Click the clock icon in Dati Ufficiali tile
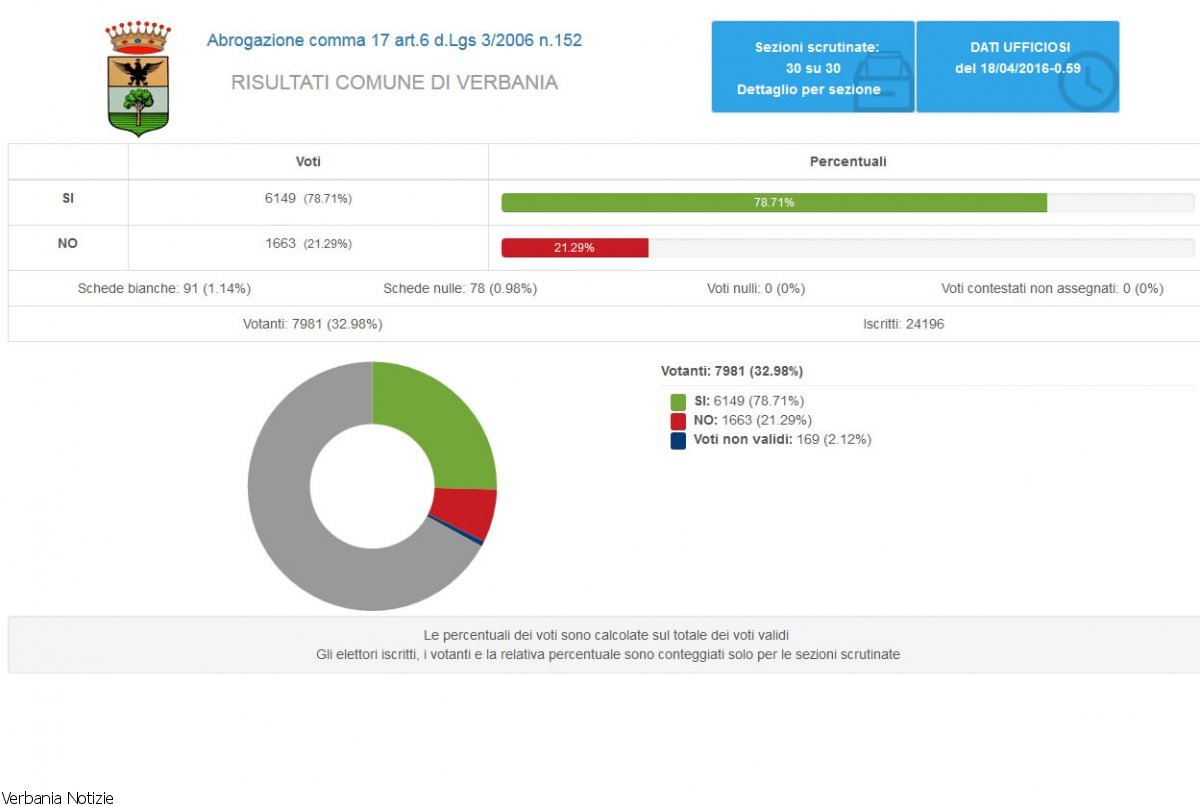 click(x=1087, y=80)
